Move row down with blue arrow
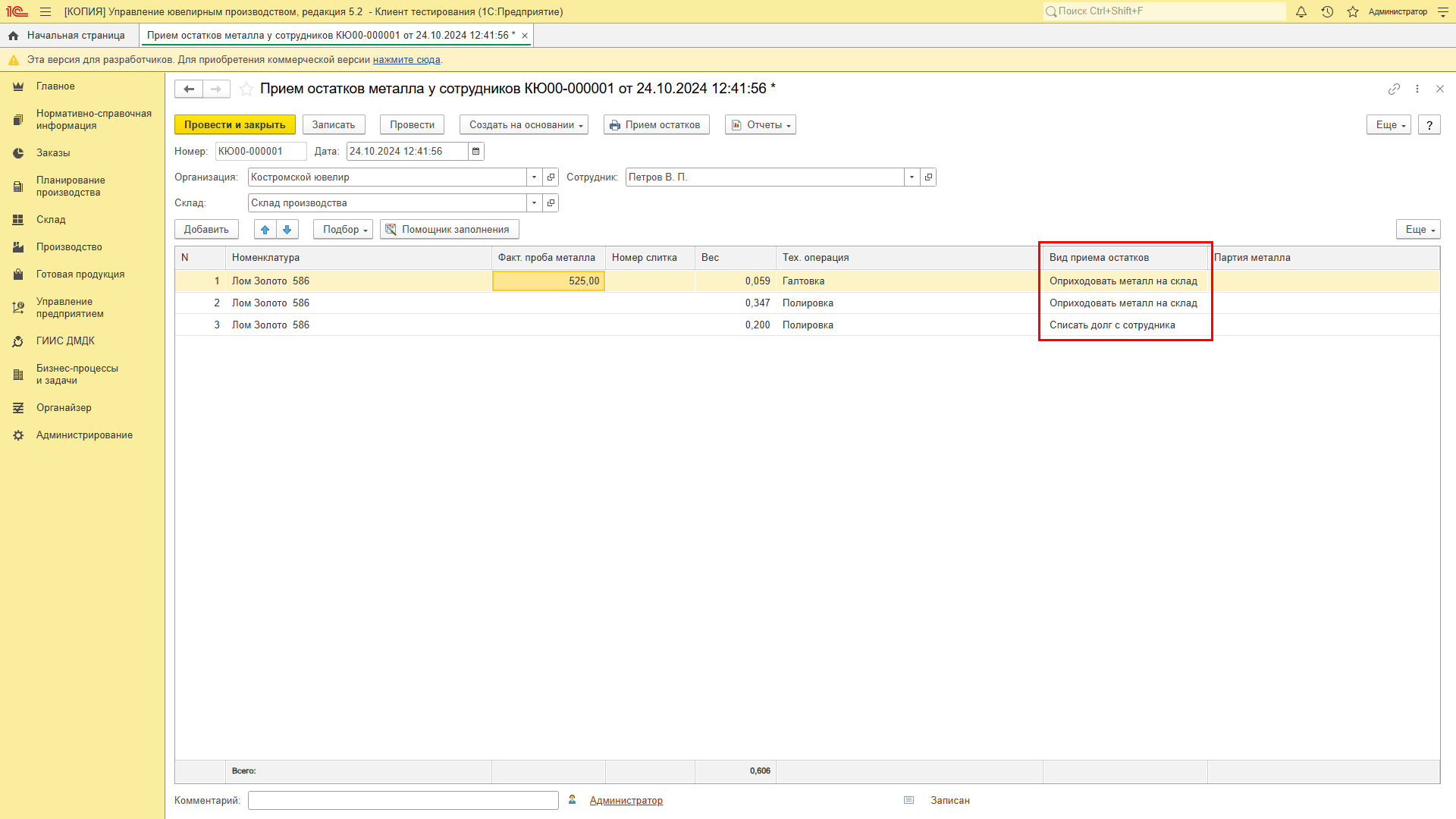Image resolution: width=1456 pixels, height=819 pixels. click(287, 230)
